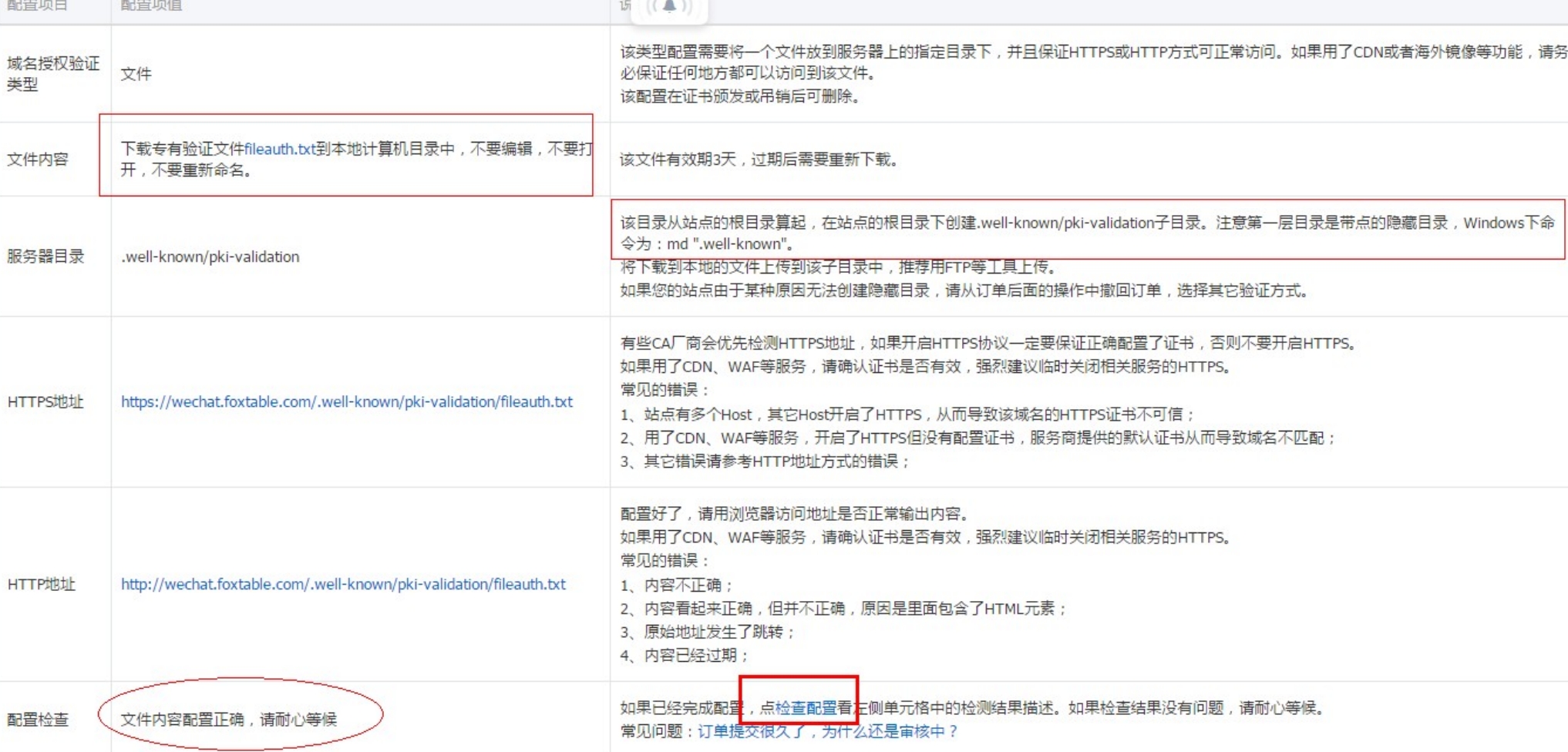Click the bell notification icon at top
The height and width of the screenshot is (752, 1568).
669,6
